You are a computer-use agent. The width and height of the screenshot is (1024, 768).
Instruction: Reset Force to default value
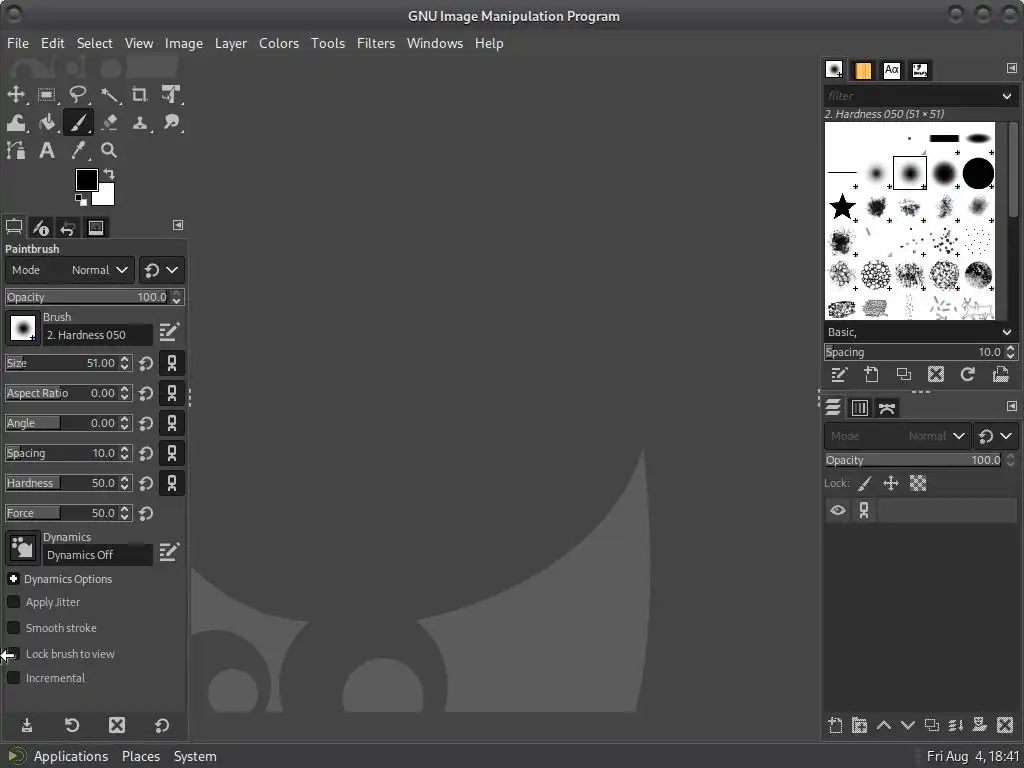pos(146,513)
